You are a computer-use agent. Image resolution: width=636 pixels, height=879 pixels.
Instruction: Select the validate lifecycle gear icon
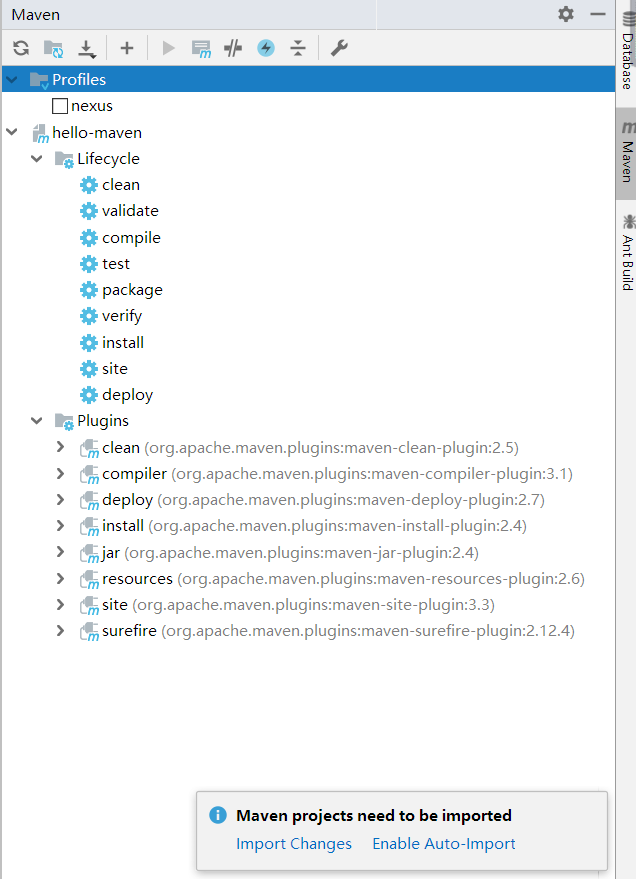(x=89, y=211)
